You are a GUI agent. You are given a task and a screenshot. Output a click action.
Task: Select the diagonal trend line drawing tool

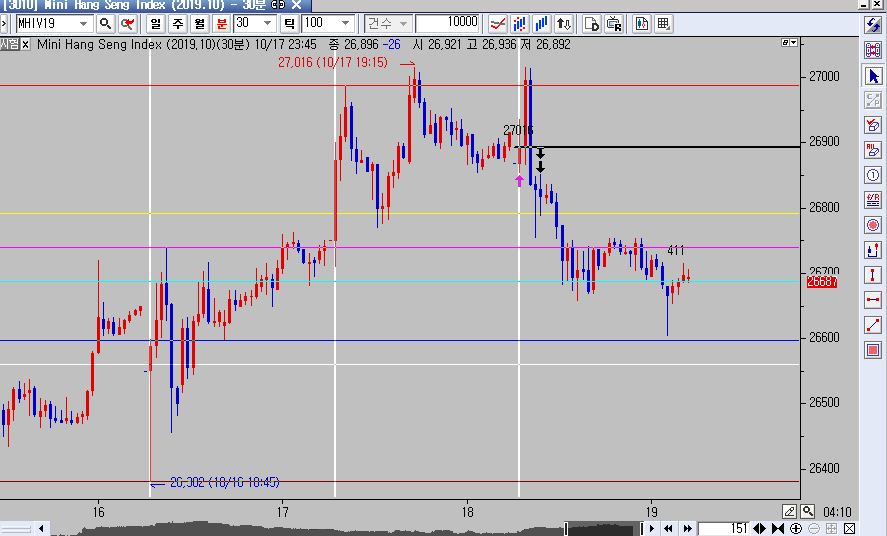tap(874, 324)
